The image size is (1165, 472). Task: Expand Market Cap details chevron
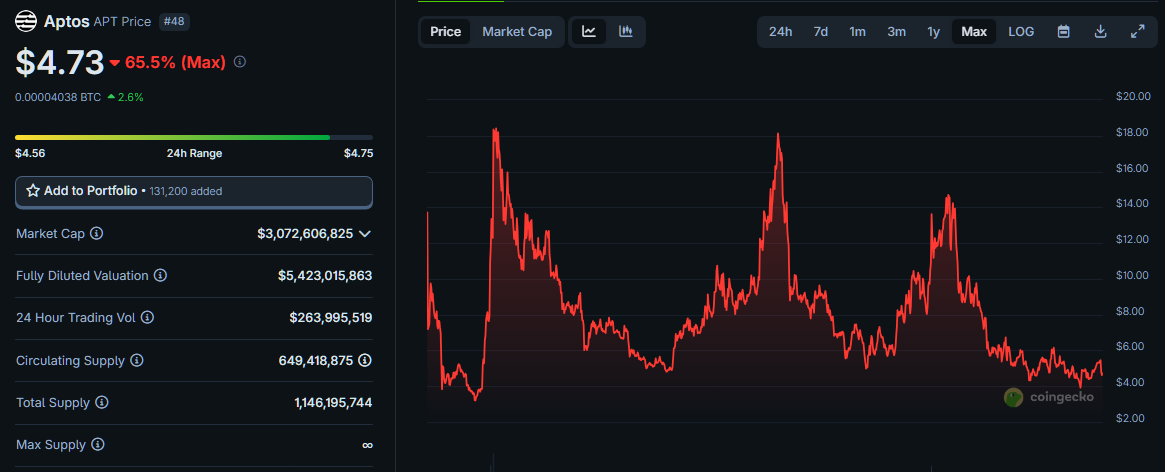pyautogui.click(x=365, y=233)
